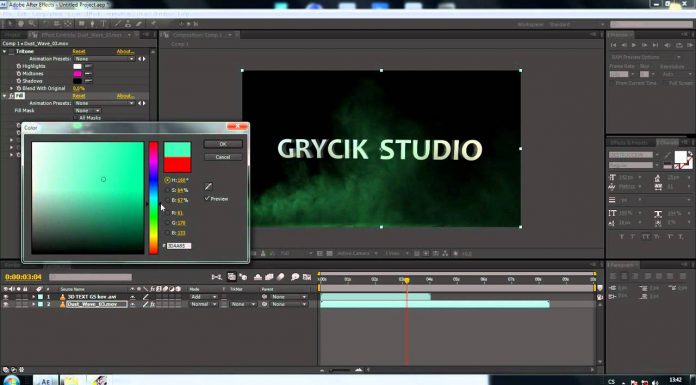
Task: Swap fill and stroke in the Character panel
Action: (689, 153)
